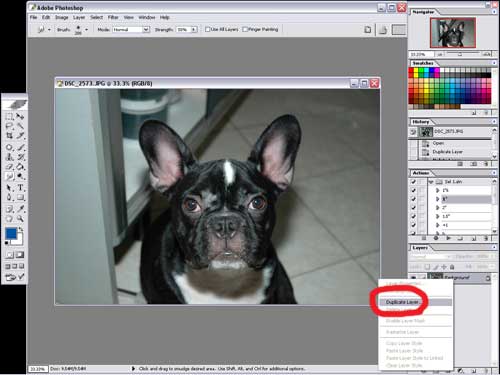Open the Image menu
Image resolution: width=500 pixels, height=375 pixels.
(62, 17)
